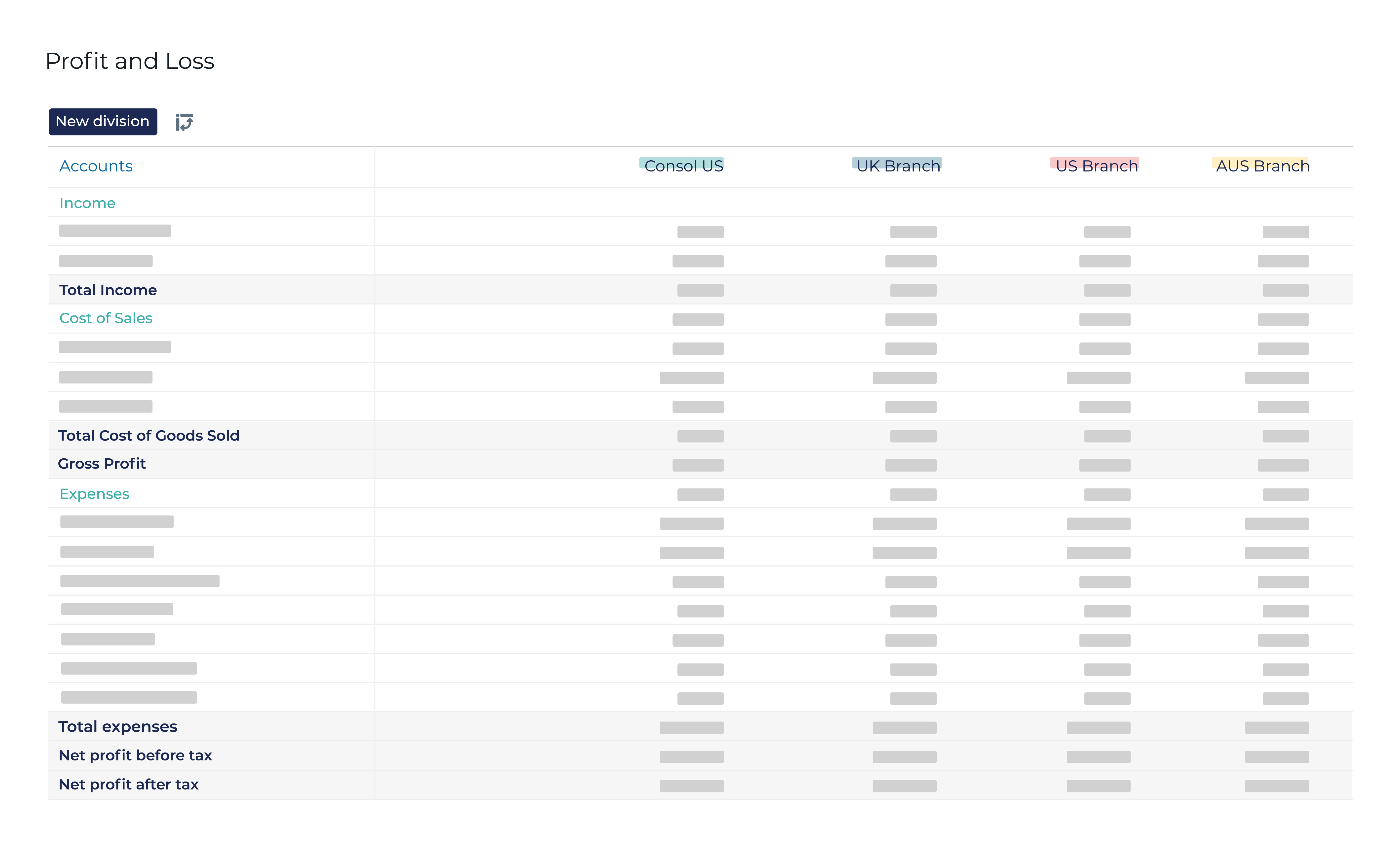This screenshot has width=1400, height=852.
Task: Select the Gross Profit row label
Action: point(102,464)
